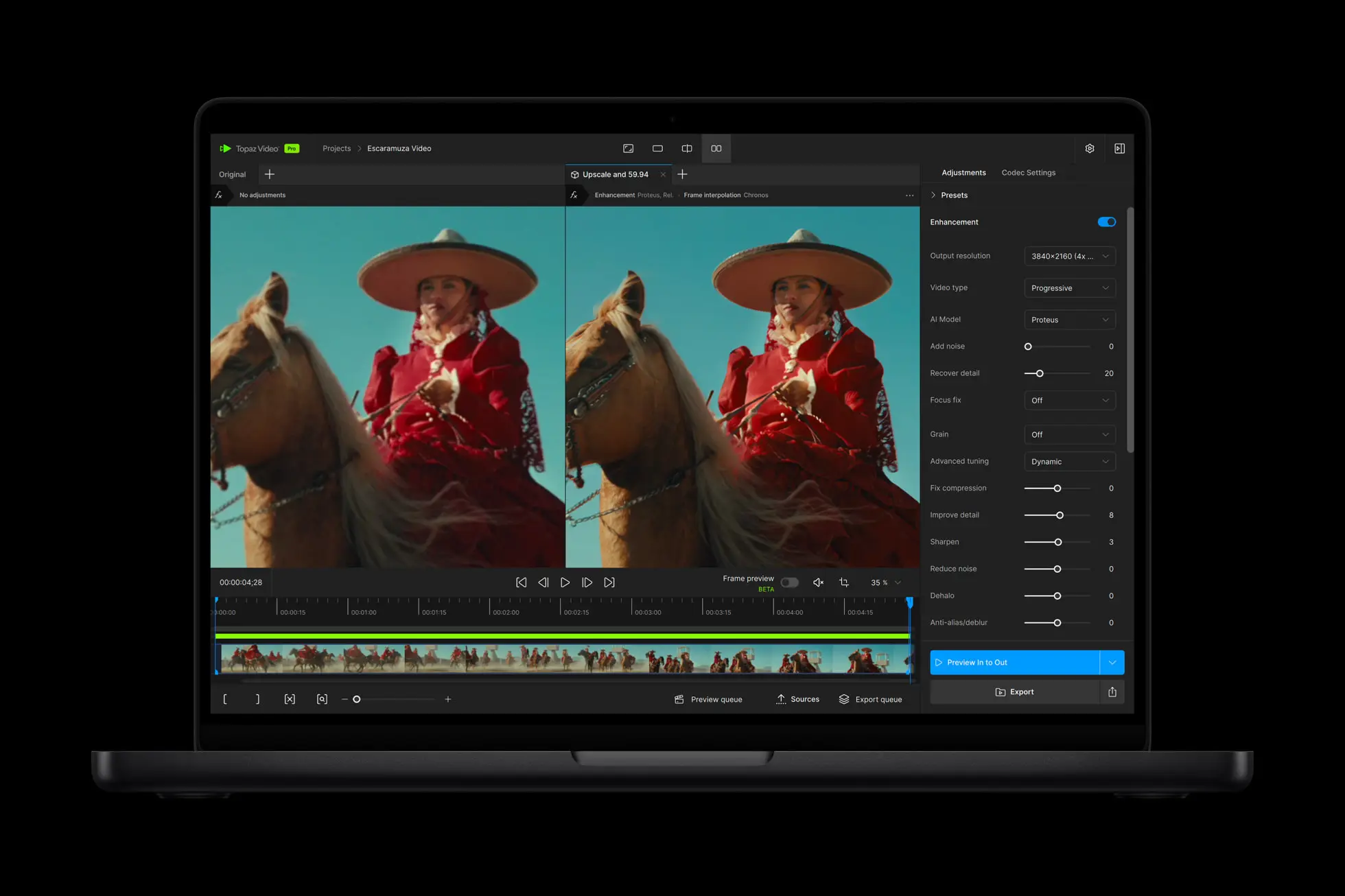This screenshot has height=896, width=1345.
Task: Open the Preview queue
Action: click(708, 699)
